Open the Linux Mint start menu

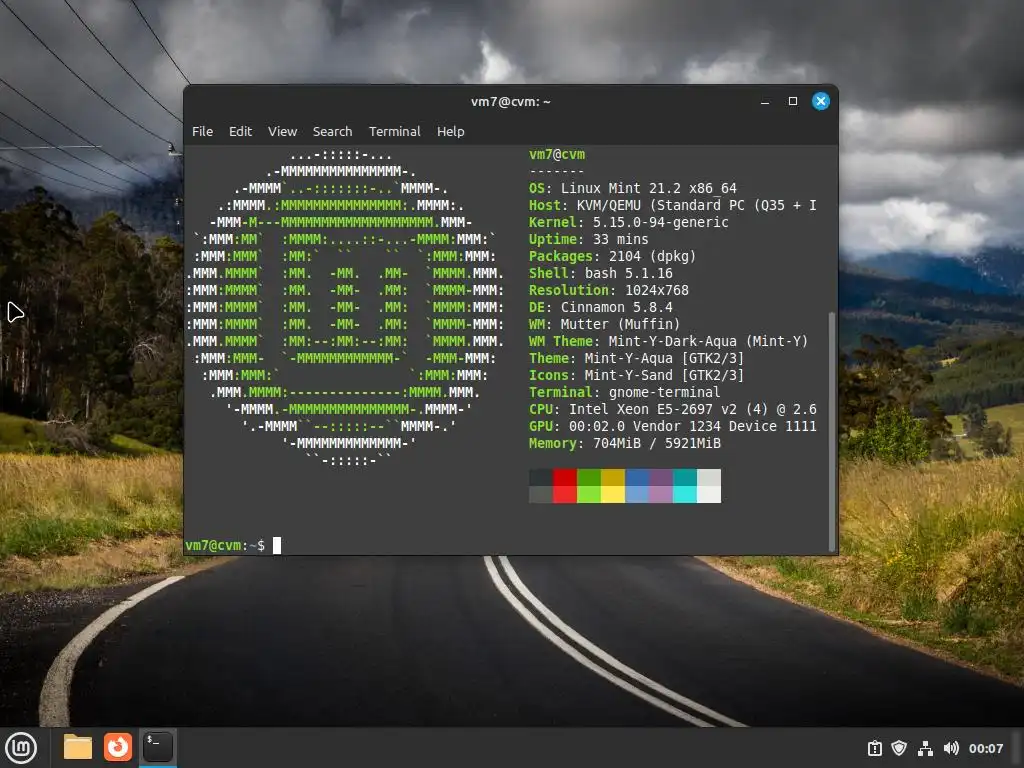pos(21,748)
